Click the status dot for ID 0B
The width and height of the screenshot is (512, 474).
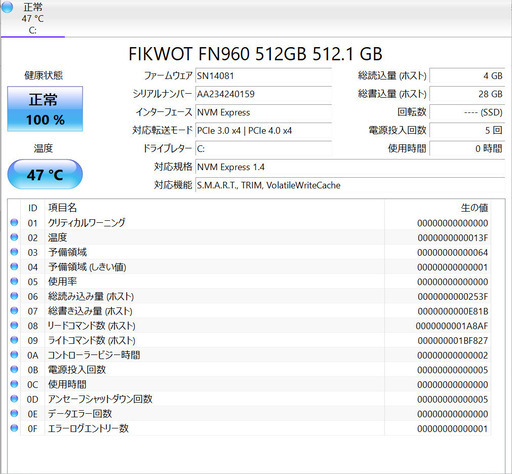(14, 369)
